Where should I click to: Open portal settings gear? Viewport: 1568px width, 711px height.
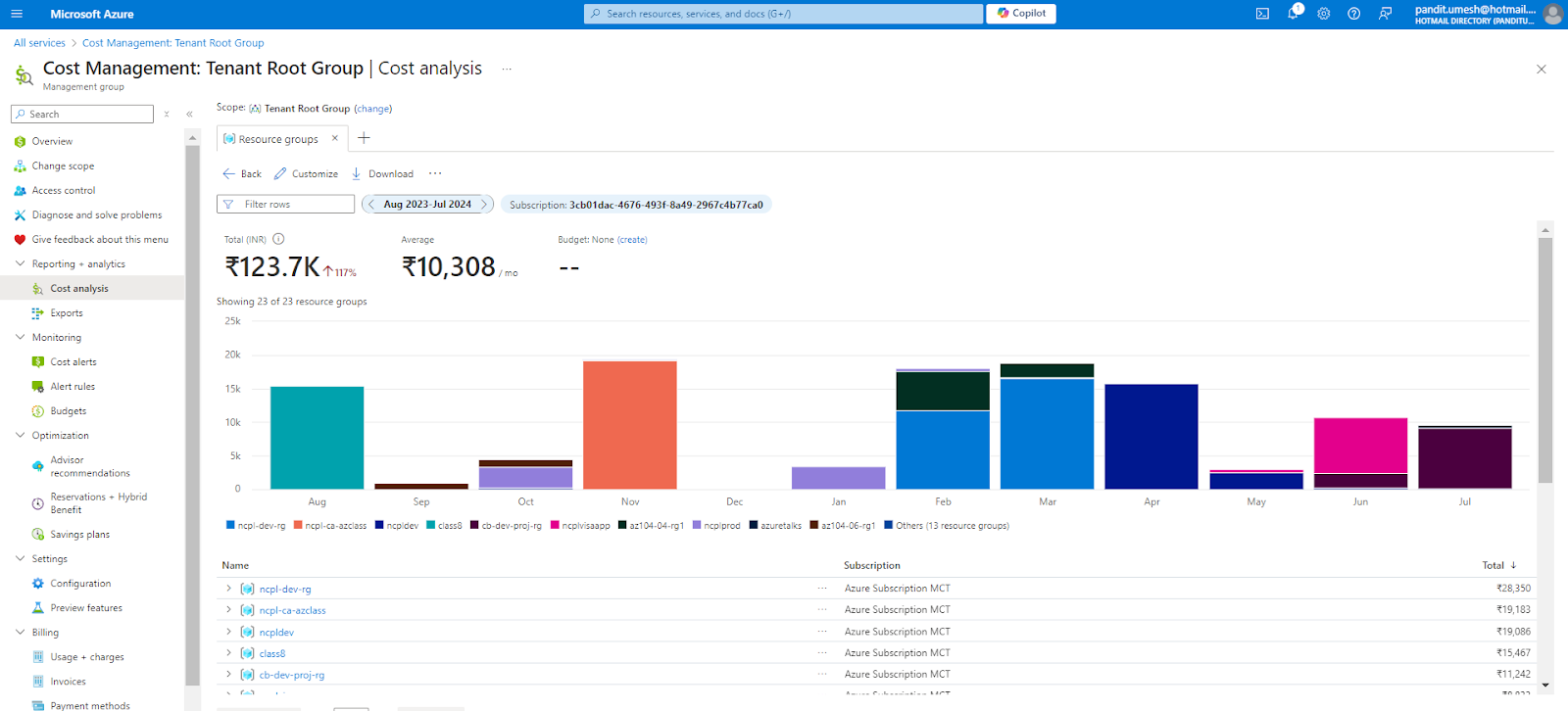click(1324, 14)
